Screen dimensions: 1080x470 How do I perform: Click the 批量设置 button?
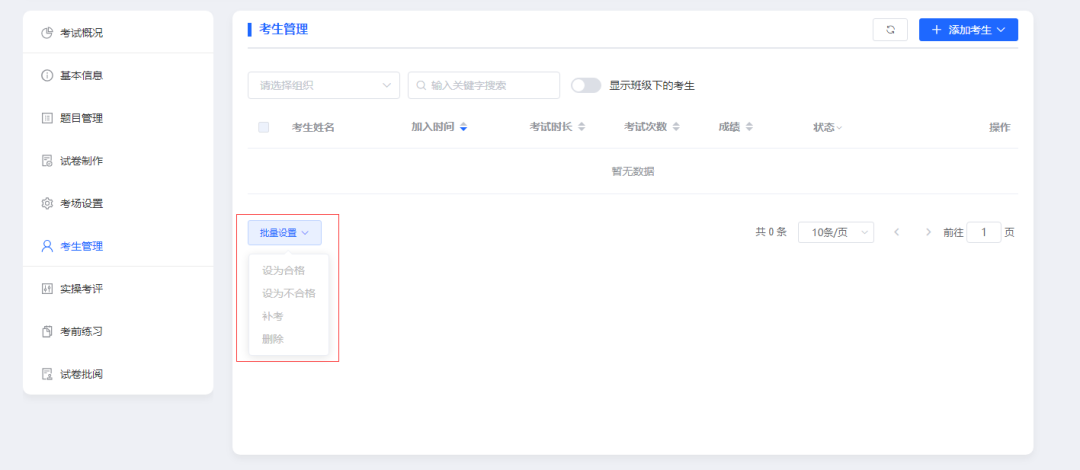tap(284, 233)
